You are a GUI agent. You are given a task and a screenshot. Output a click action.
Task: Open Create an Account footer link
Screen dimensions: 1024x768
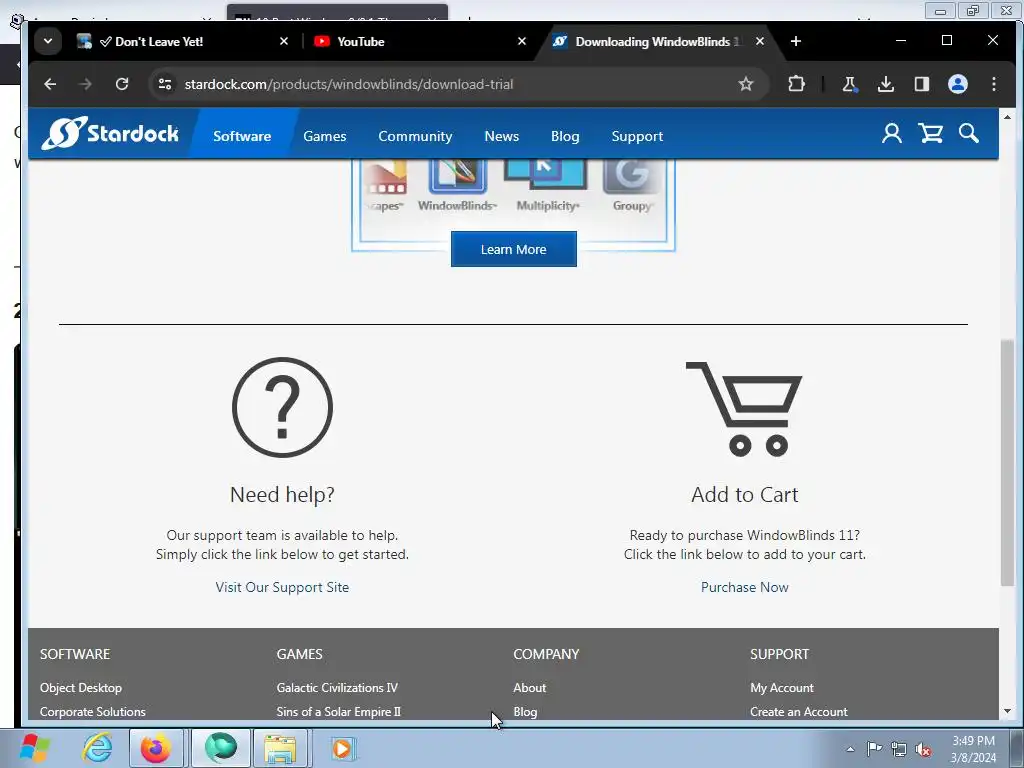pos(799,712)
